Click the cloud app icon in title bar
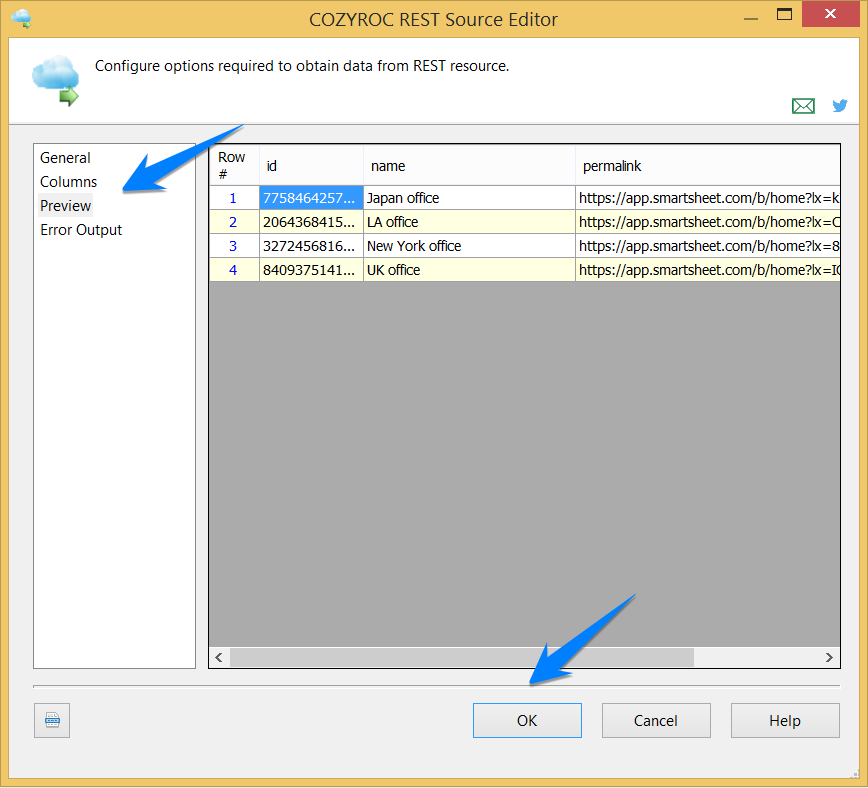Image resolution: width=868 pixels, height=788 pixels. pos(22,18)
